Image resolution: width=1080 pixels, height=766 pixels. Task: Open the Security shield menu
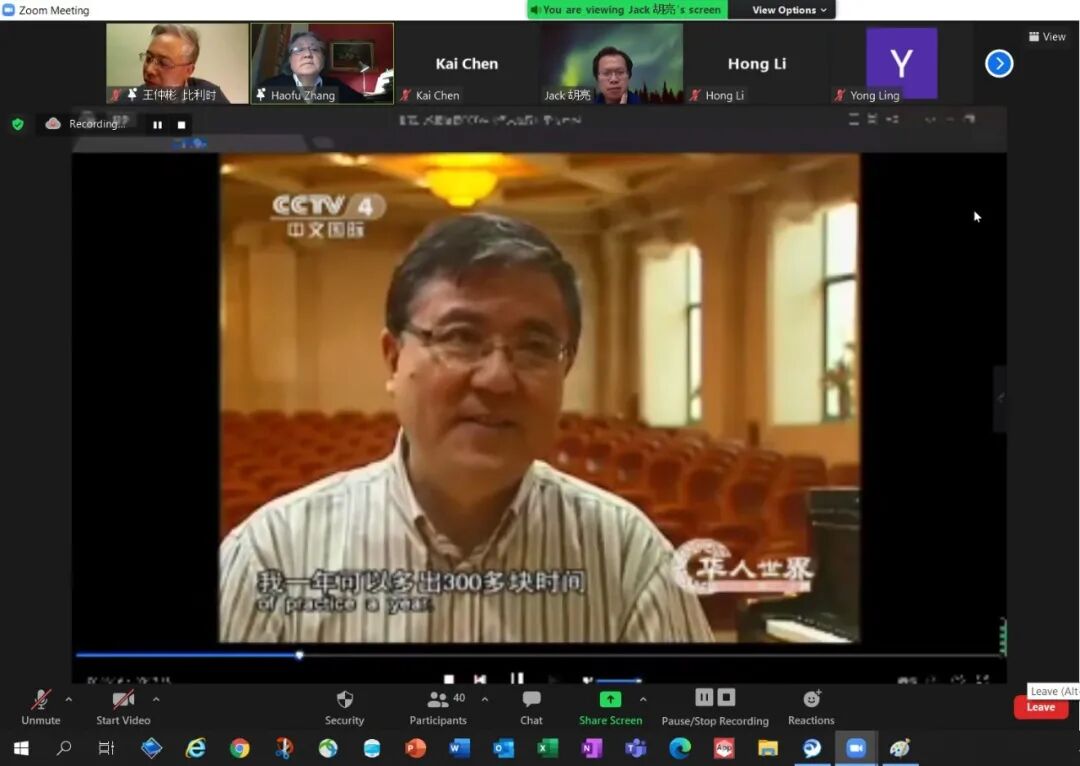[344, 707]
